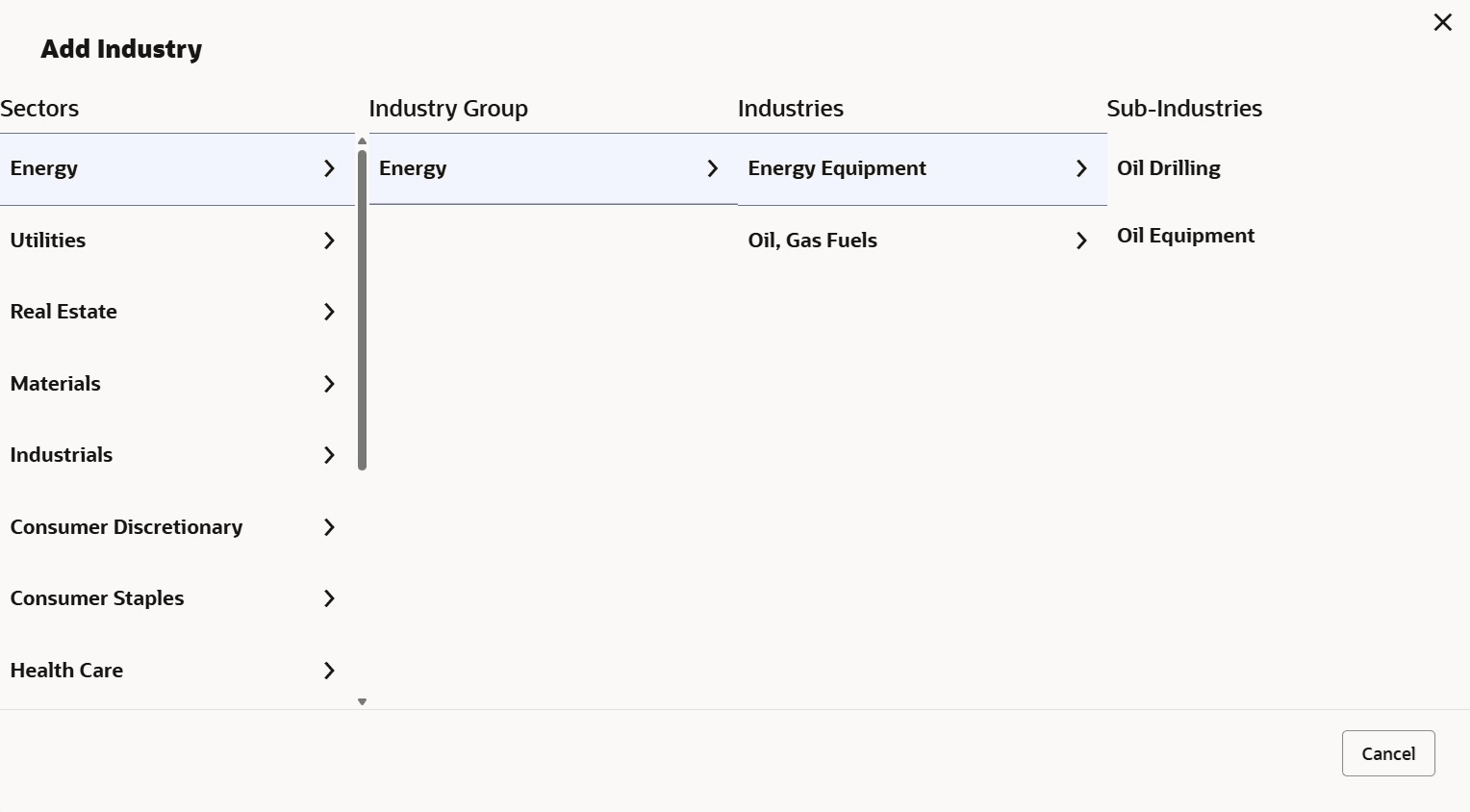
Task: Close the Add Industry dialog
Action: pos(1442,22)
